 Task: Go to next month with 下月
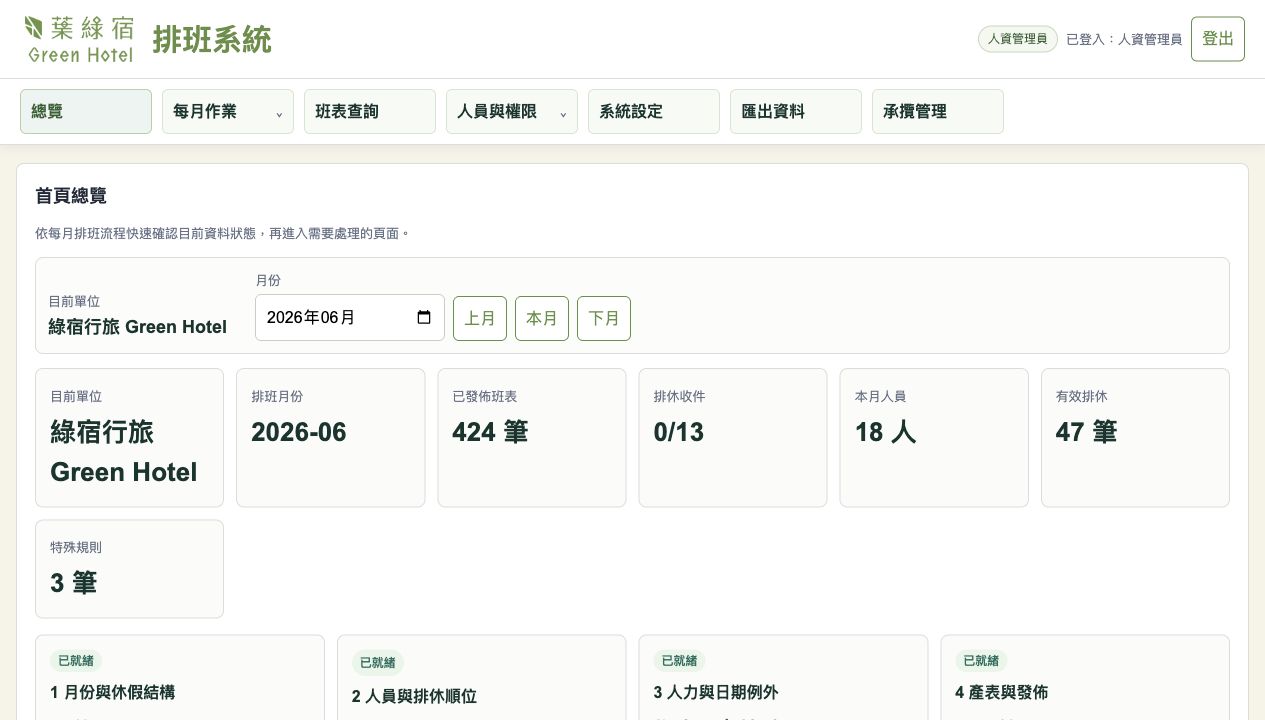click(604, 318)
